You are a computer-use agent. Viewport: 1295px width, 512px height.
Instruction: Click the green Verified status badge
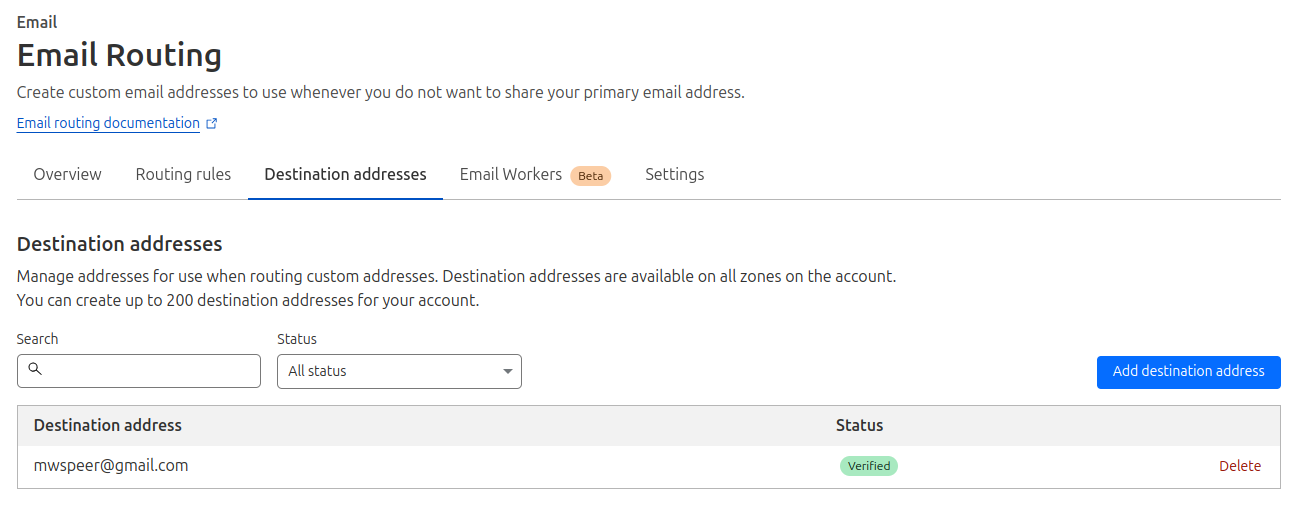[868, 466]
